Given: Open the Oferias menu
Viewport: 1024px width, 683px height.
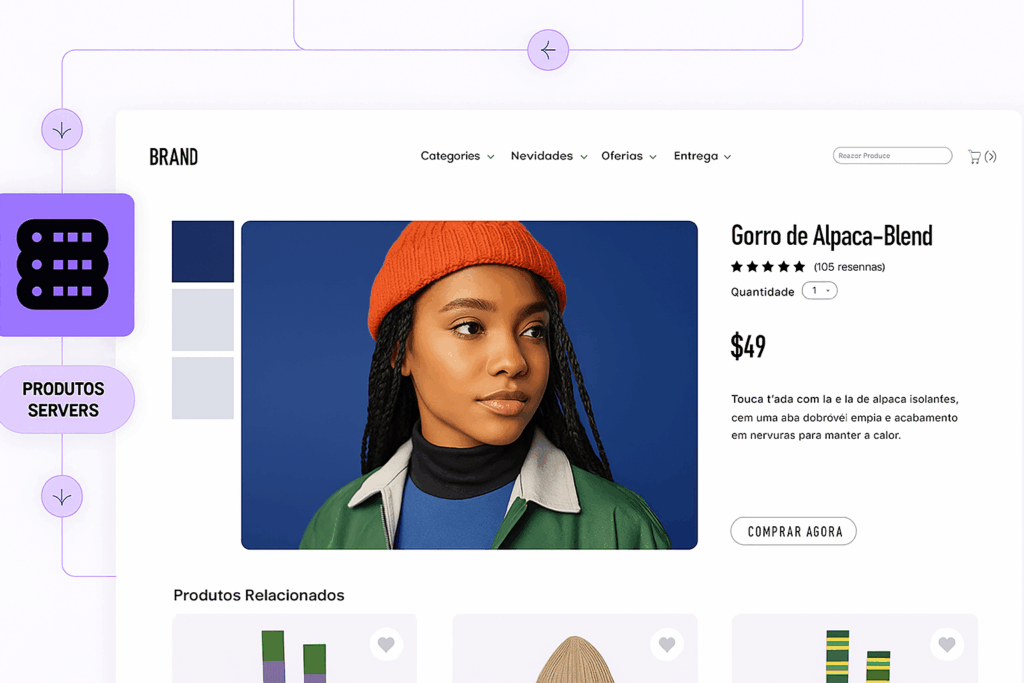Looking at the screenshot, I should click(628, 156).
